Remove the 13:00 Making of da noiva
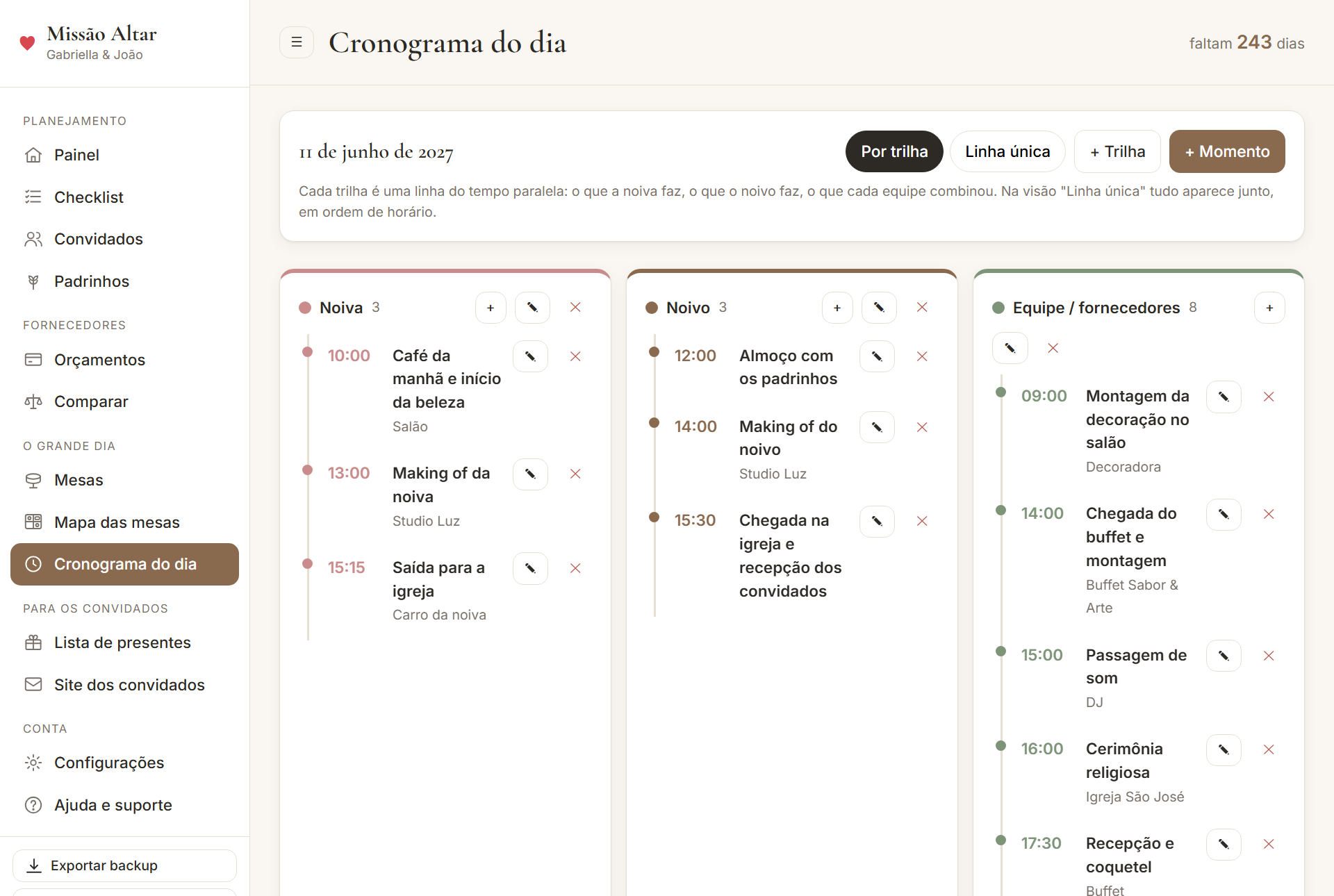1334x896 pixels. point(575,474)
